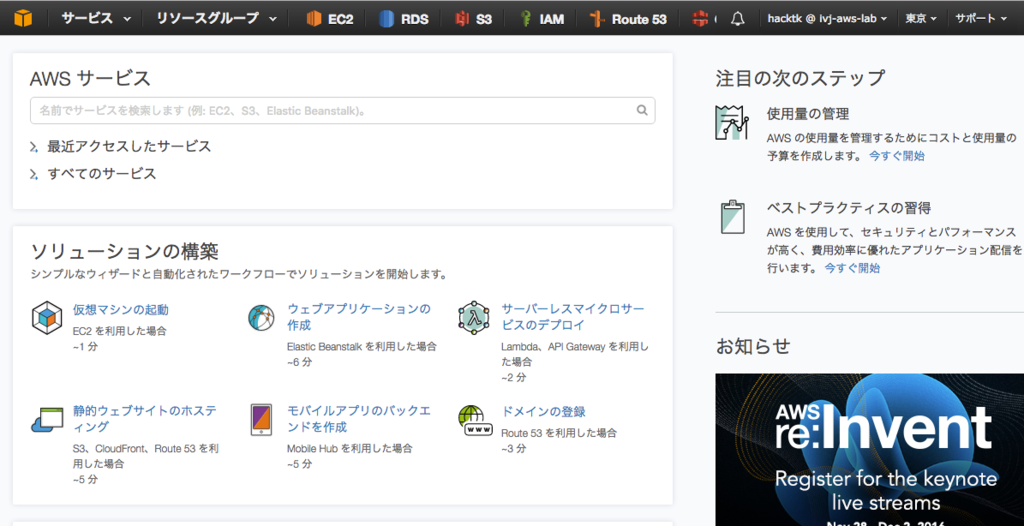Open the サービス dropdown menu
This screenshot has height=526, width=1024.
click(97, 19)
